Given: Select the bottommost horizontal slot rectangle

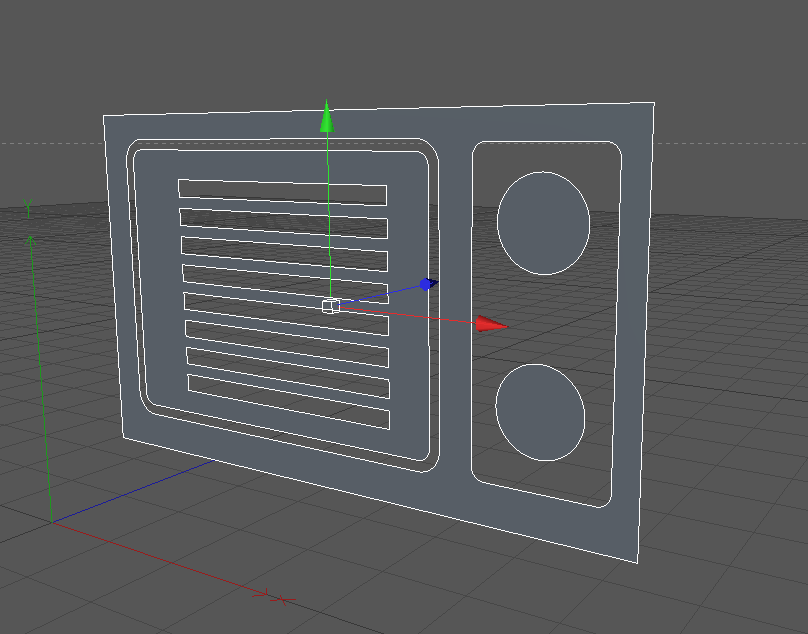Looking at the screenshot, I should tap(289, 402).
